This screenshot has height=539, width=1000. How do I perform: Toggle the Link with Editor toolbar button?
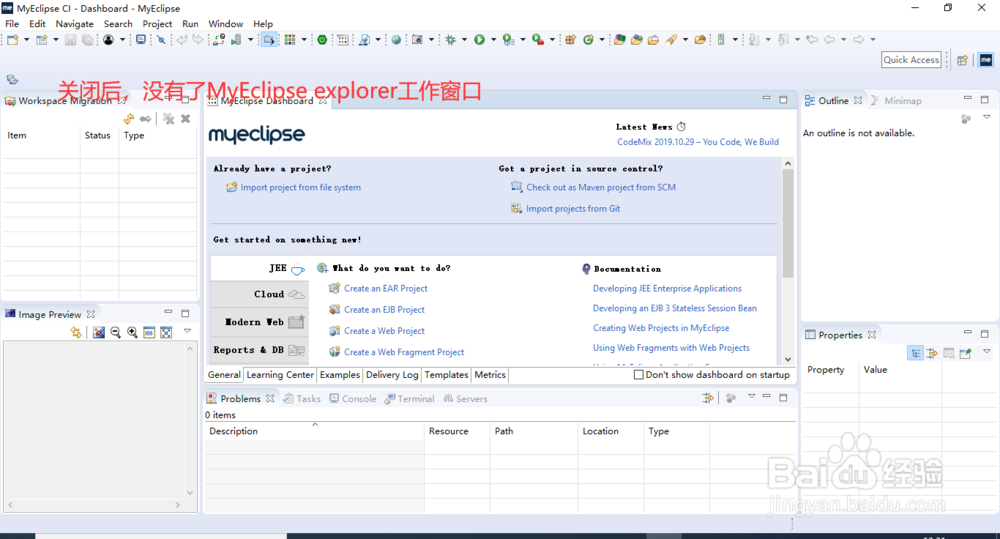pyautogui.click(x=269, y=40)
